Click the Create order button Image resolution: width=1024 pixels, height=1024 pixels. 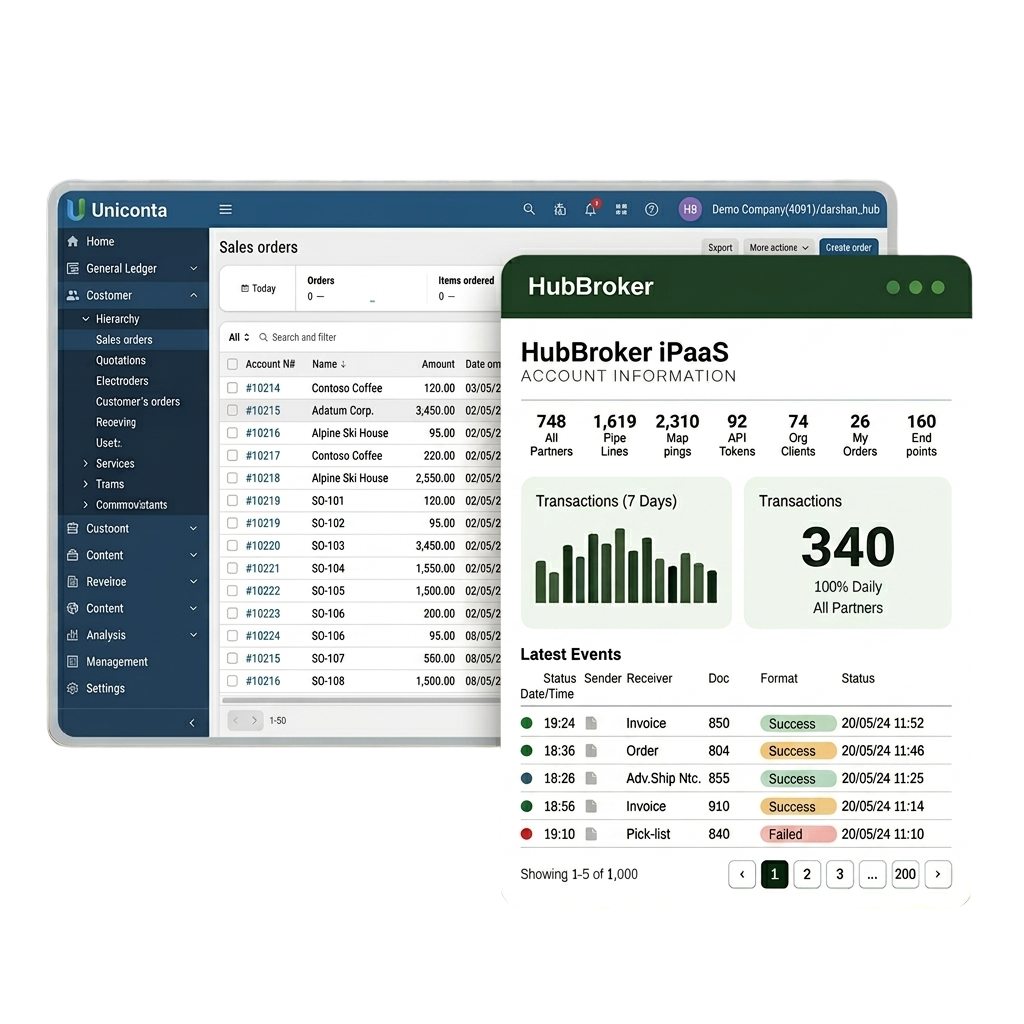click(848, 248)
